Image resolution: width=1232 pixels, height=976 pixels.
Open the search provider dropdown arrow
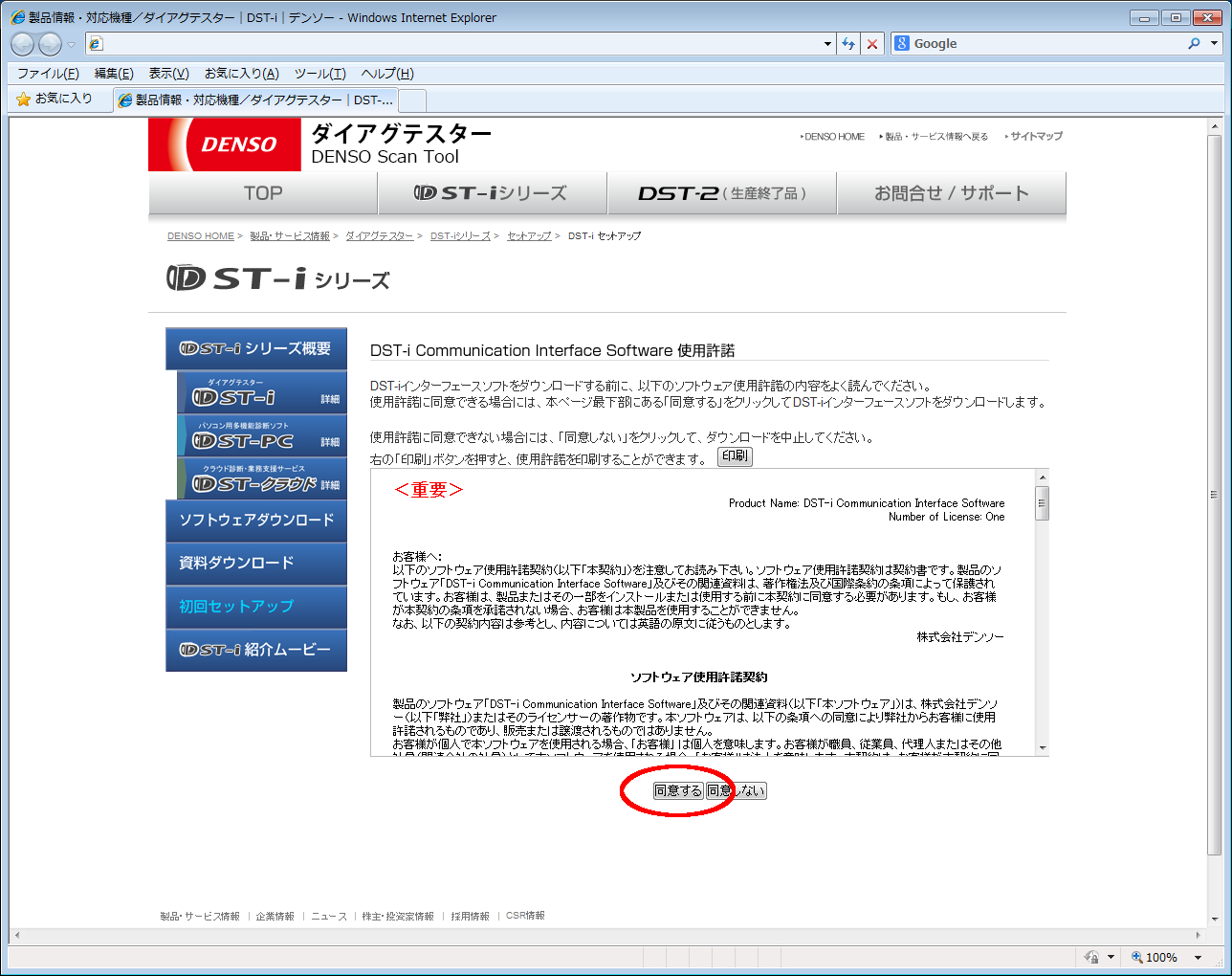pyautogui.click(x=1215, y=44)
